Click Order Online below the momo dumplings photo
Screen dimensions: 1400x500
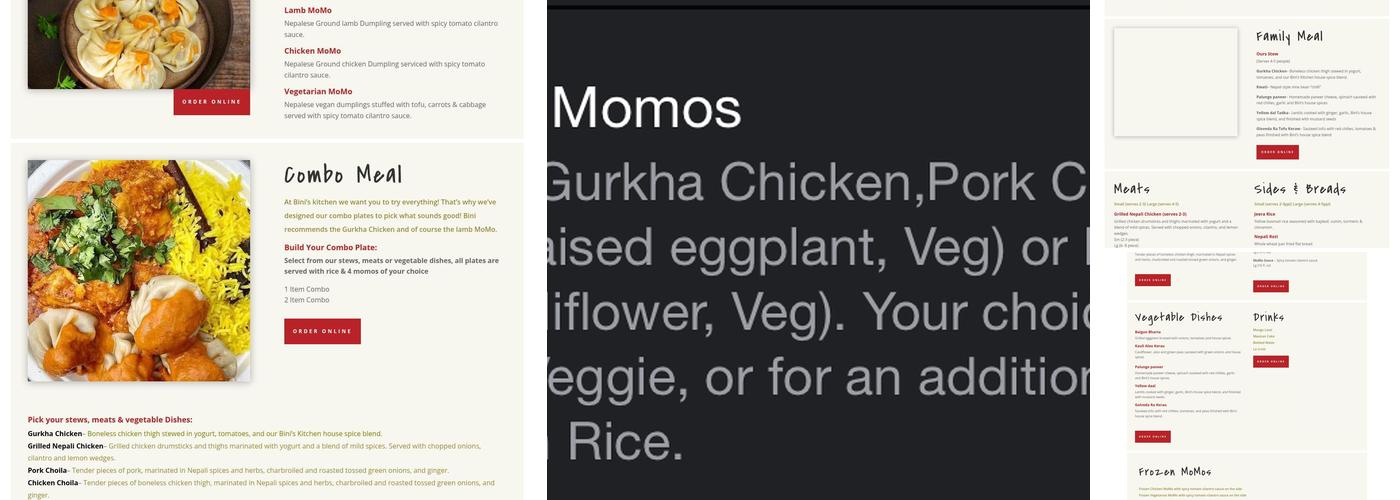(x=211, y=102)
